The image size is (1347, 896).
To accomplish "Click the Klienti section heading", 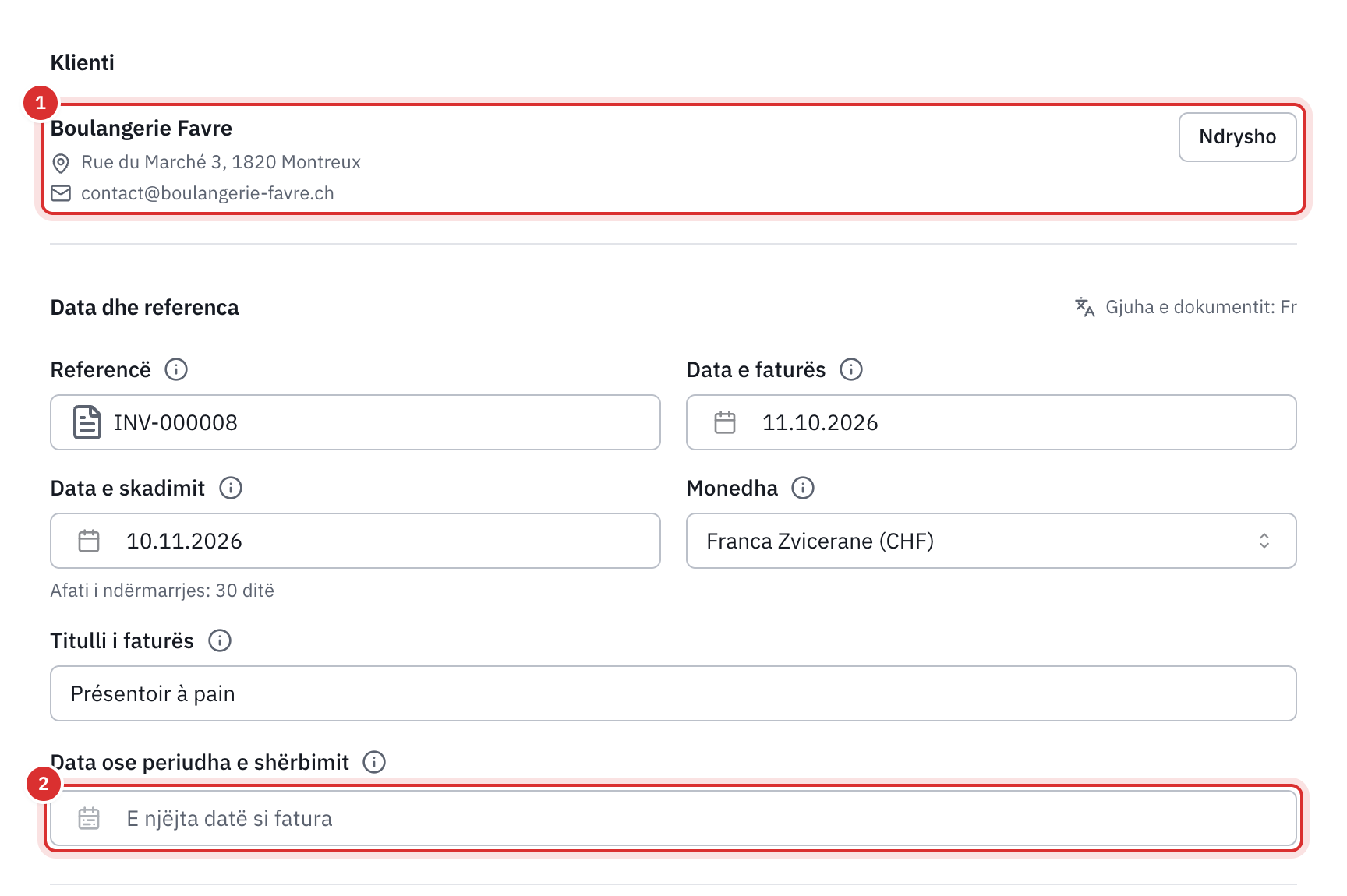I will point(83,62).
